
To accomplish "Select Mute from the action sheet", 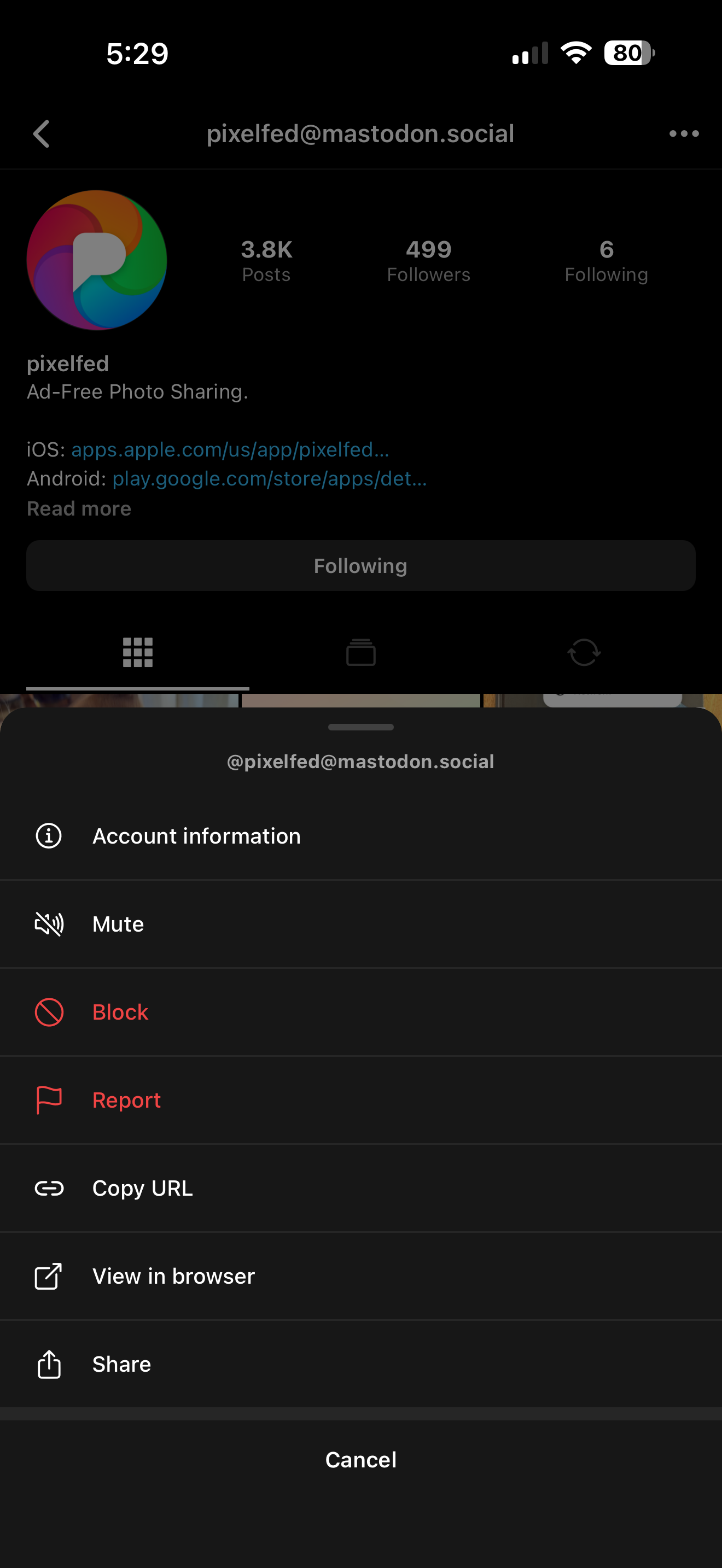I will (x=361, y=924).
